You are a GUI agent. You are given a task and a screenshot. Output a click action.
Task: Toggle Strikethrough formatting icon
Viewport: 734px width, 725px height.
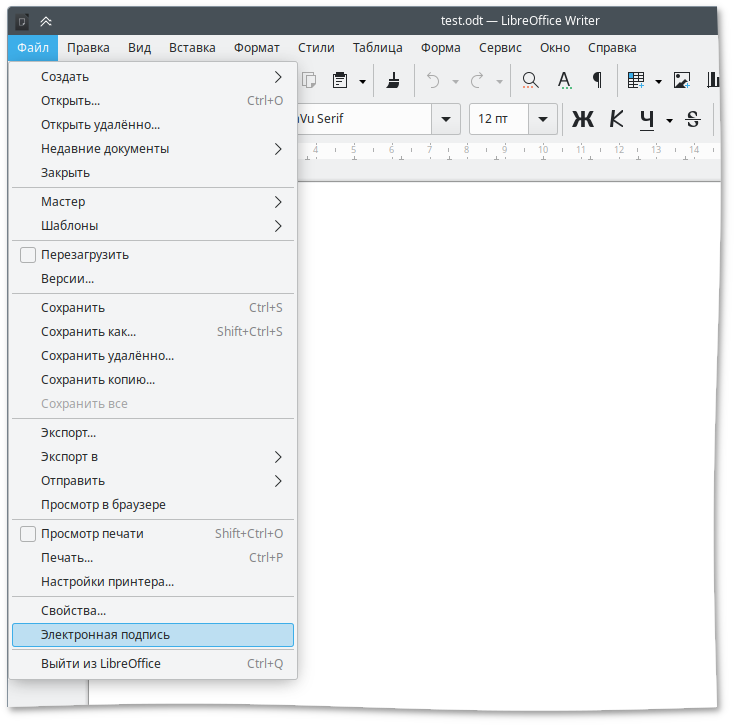click(693, 119)
